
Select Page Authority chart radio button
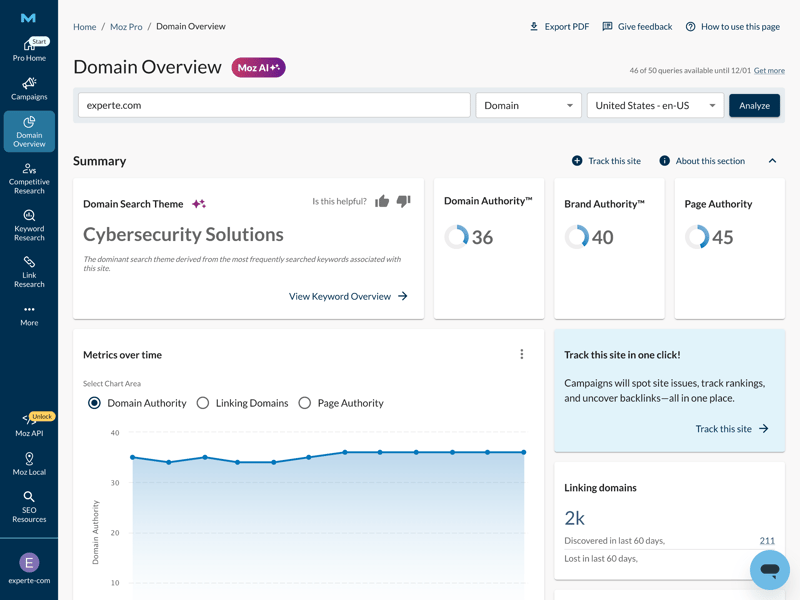click(305, 403)
